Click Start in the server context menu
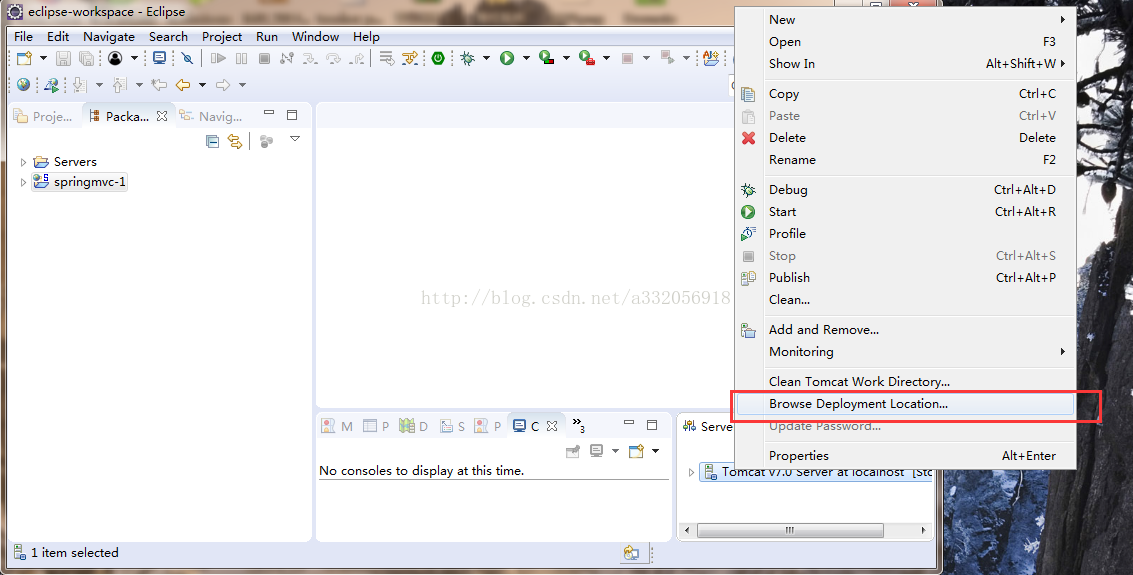This screenshot has width=1133, height=575. click(x=904, y=212)
